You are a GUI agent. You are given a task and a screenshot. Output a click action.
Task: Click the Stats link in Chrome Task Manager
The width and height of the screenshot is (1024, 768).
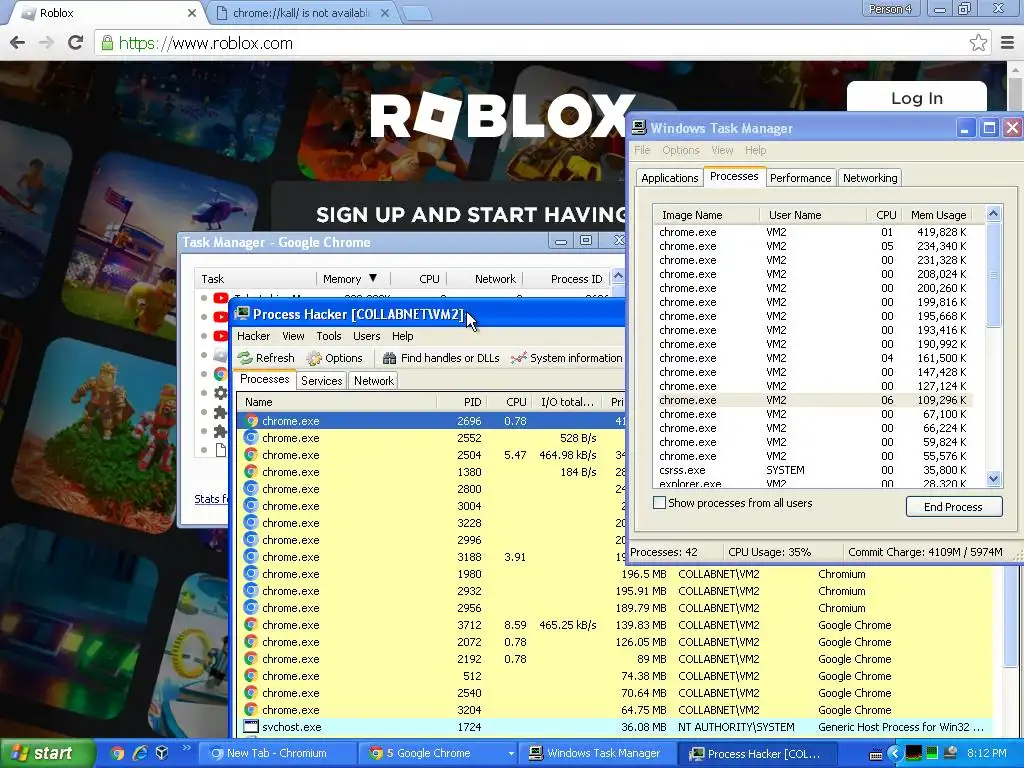point(211,499)
